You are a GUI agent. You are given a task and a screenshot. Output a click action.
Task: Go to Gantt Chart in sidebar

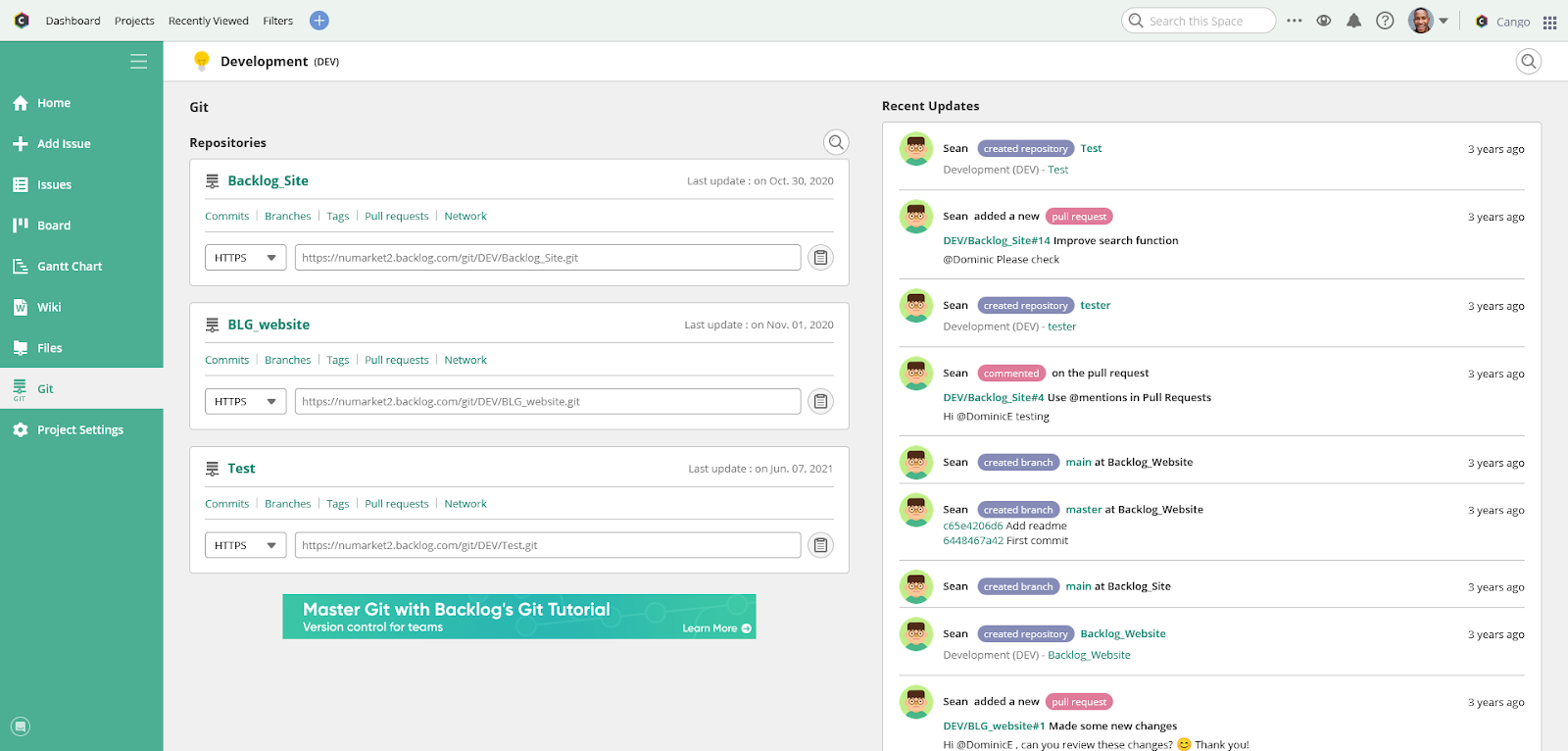click(69, 267)
